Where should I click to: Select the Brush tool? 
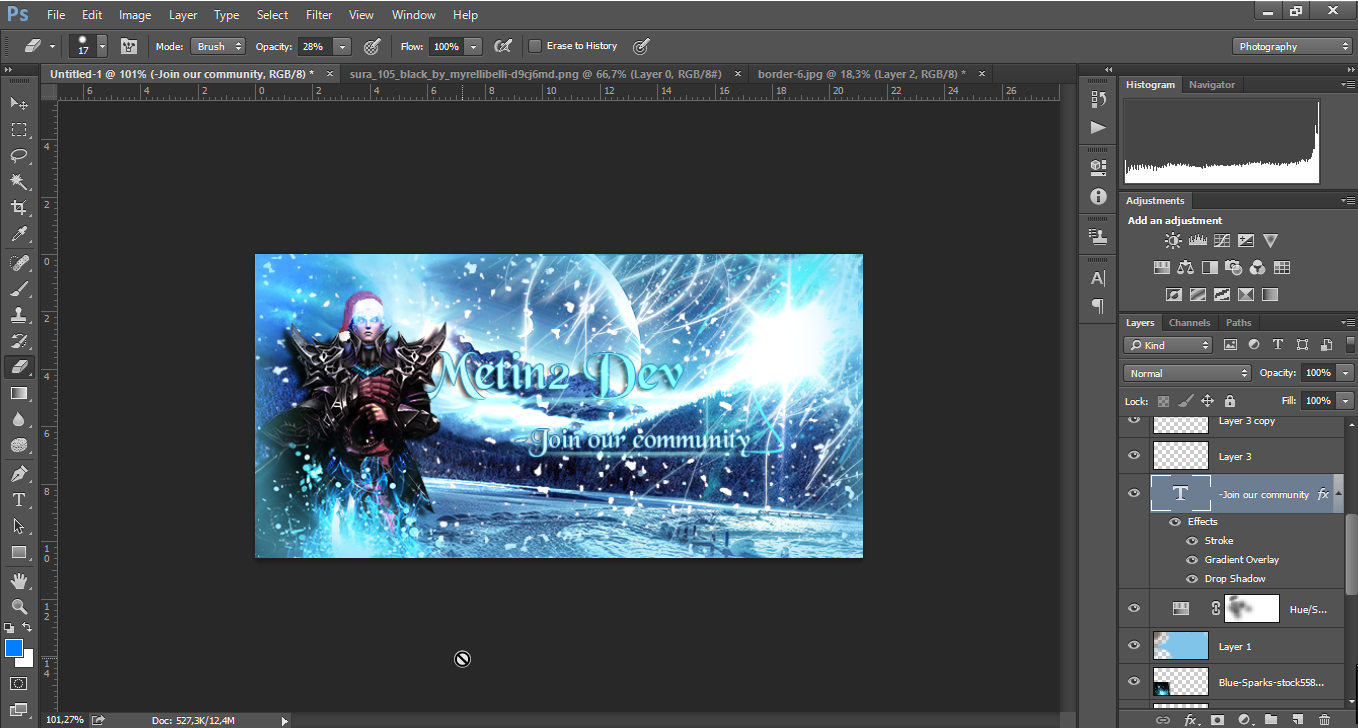pyautogui.click(x=19, y=289)
